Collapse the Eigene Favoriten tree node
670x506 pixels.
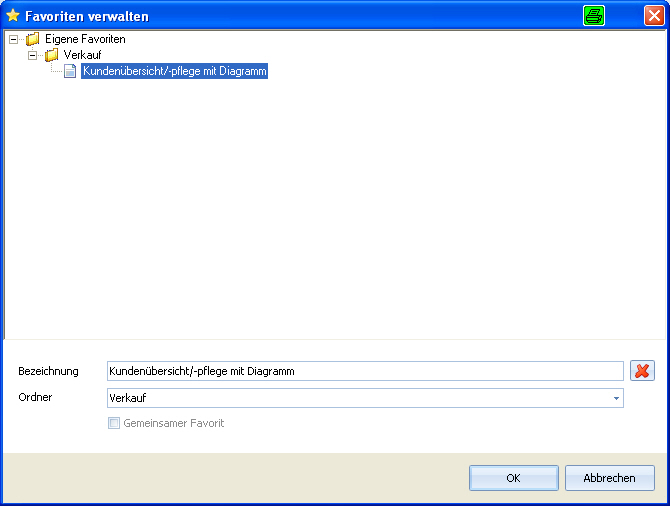[14, 39]
